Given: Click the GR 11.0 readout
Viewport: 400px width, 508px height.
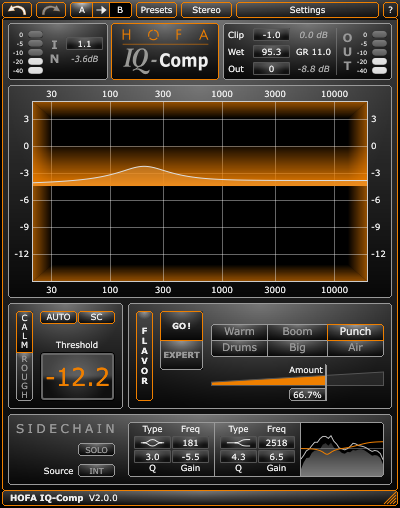Looking at the screenshot, I should click(313, 52).
